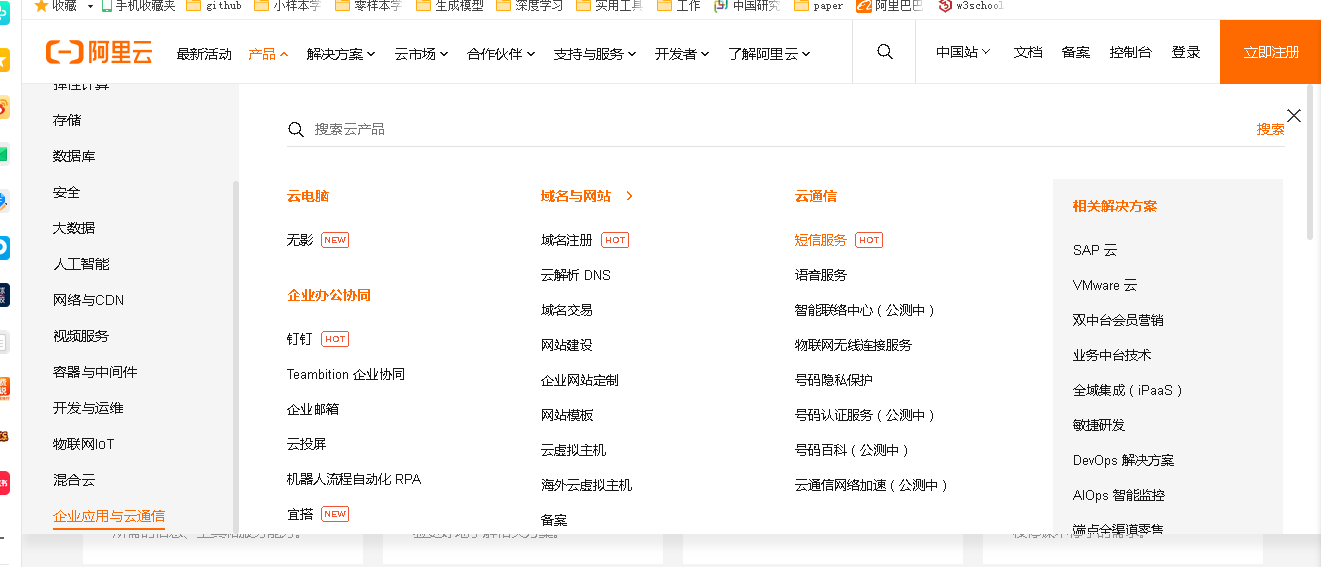Open the paper bookmark folder

[x=819, y=5]
